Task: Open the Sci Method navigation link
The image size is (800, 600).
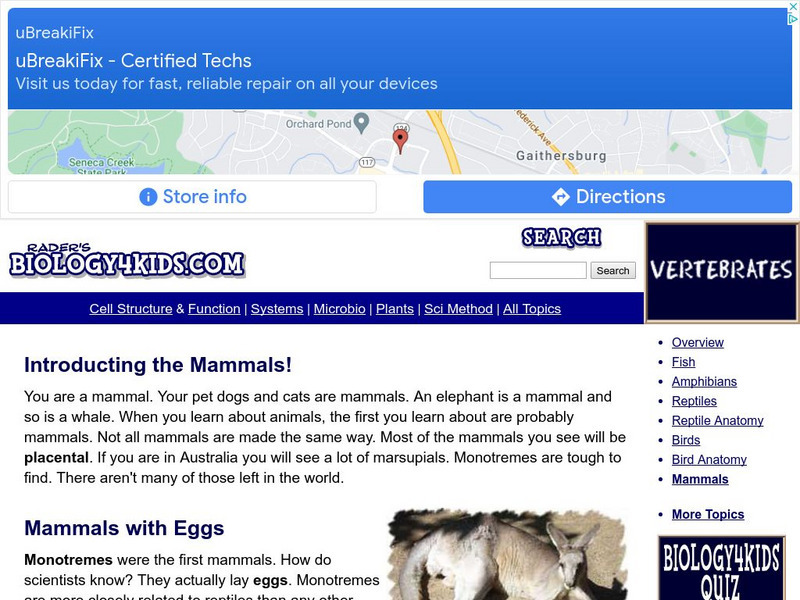Action: [458, 309]
